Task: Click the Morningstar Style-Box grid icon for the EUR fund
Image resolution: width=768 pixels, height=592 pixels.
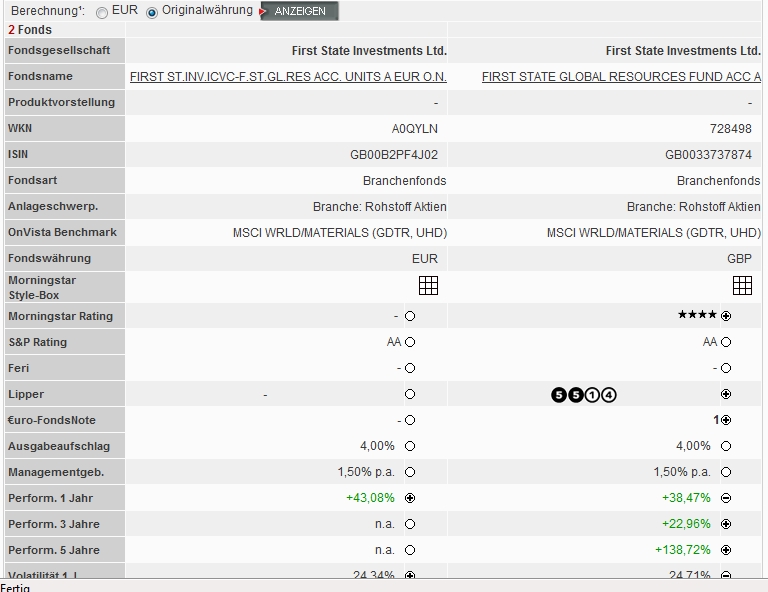Action: pyautogui.click(x=428, y=286)
